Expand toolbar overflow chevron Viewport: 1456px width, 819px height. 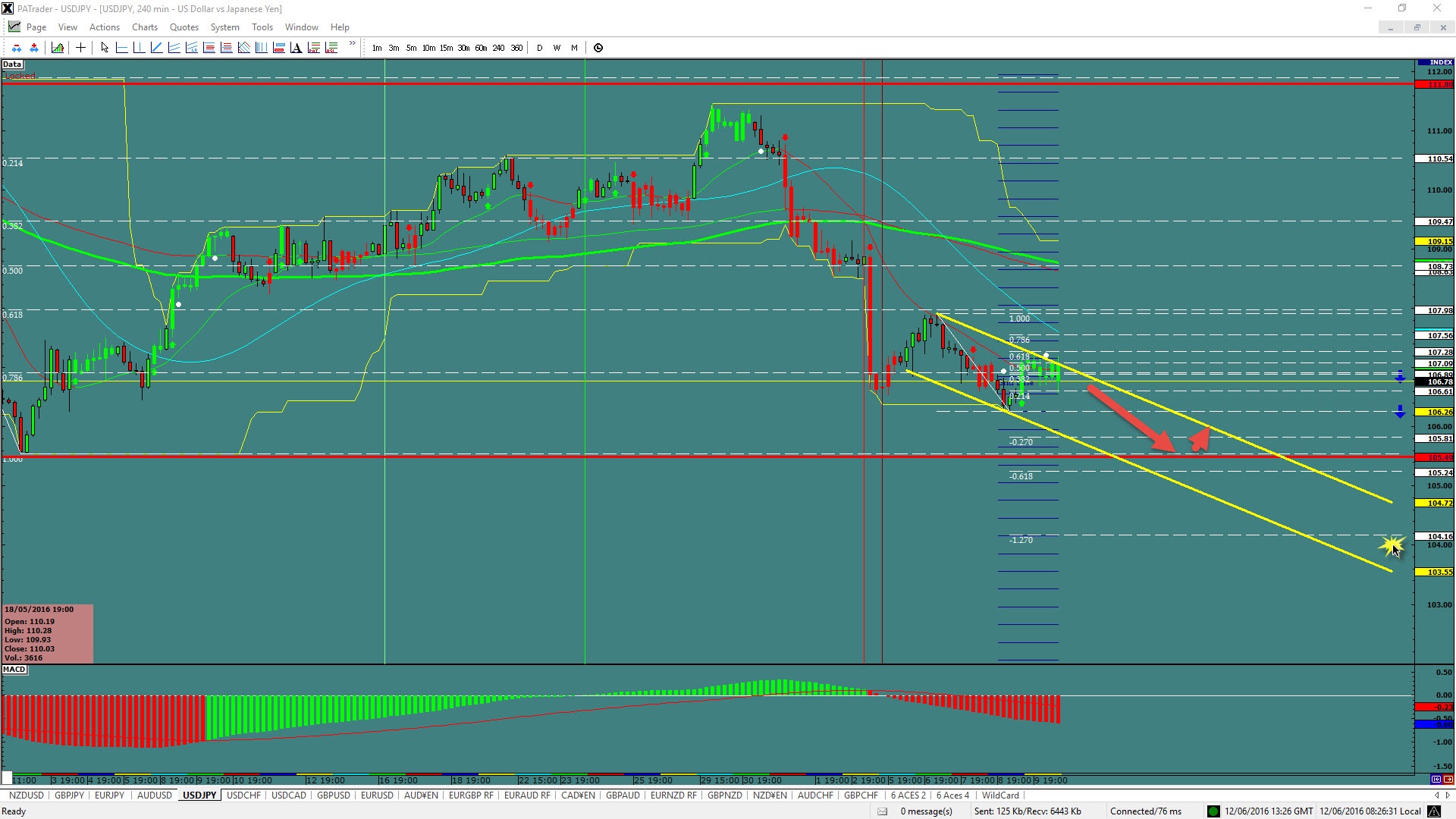coord(352,45)
